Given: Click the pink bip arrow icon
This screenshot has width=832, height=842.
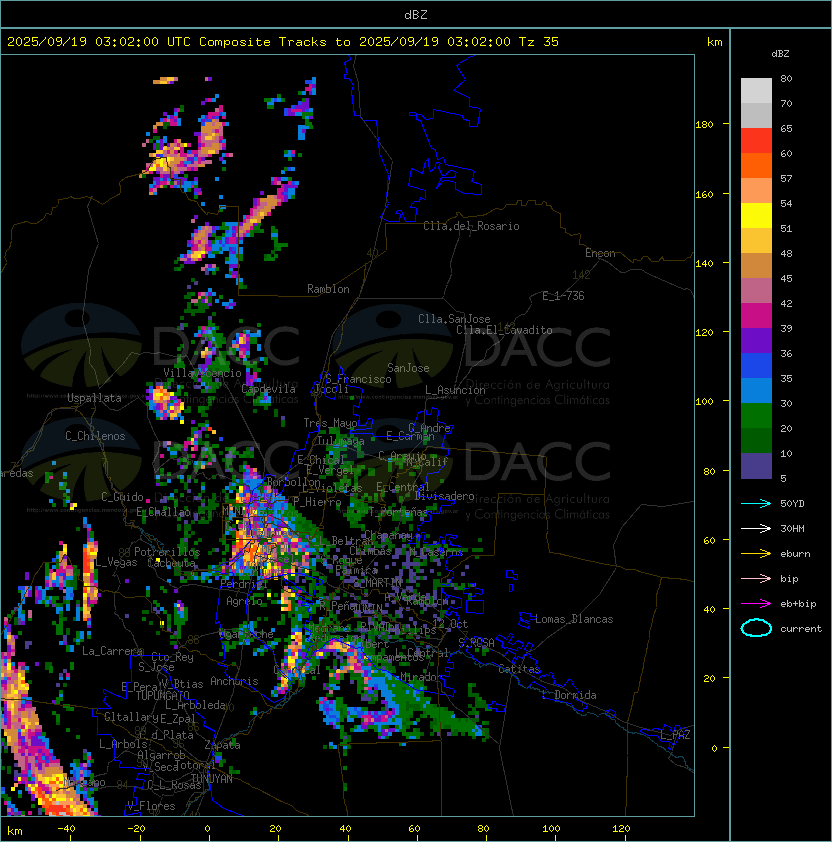Looking at the screenshot, I should (x=756, y=578).
